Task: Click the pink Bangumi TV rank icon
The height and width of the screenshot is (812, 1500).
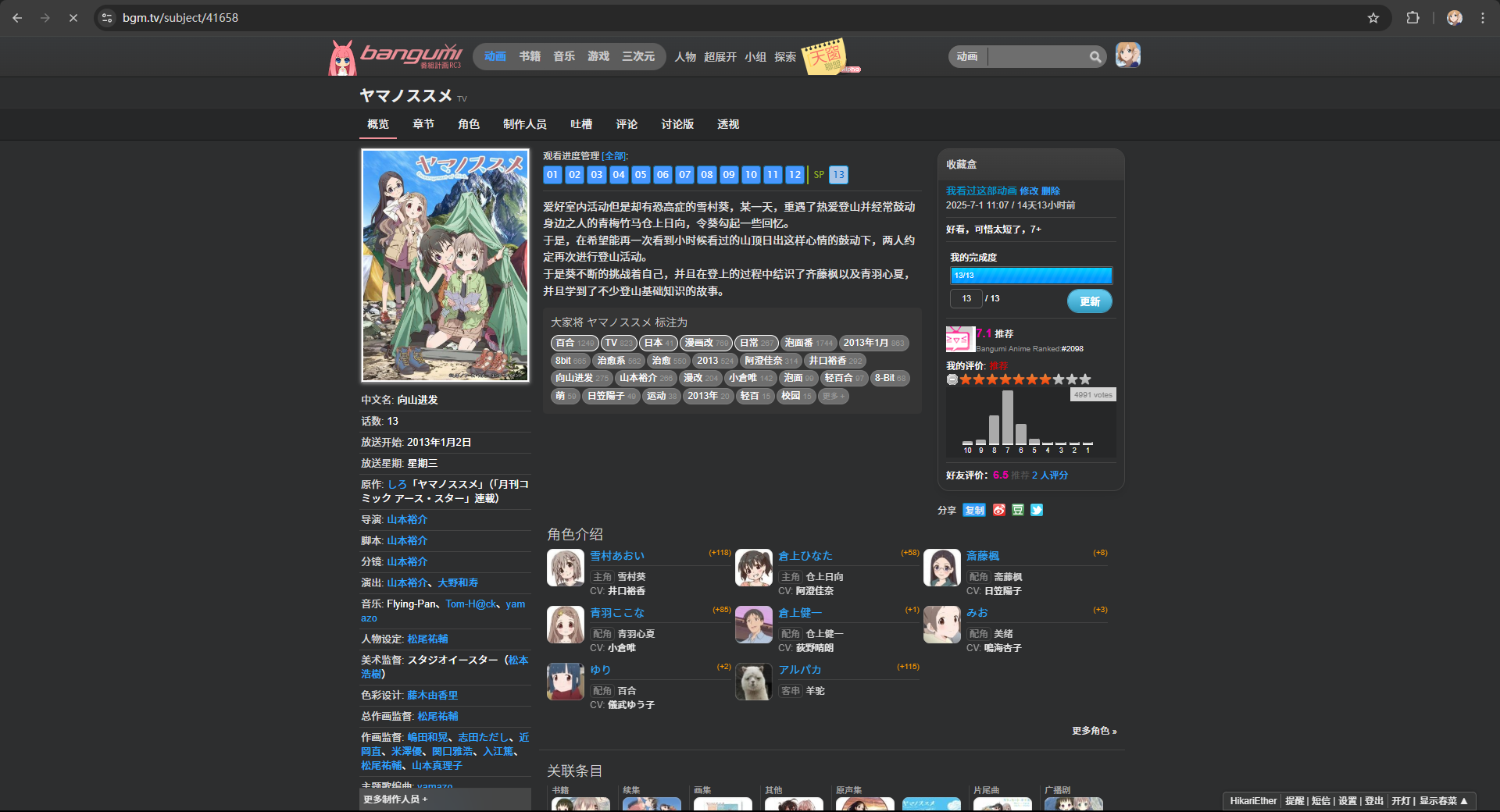Action: [959, 340]
